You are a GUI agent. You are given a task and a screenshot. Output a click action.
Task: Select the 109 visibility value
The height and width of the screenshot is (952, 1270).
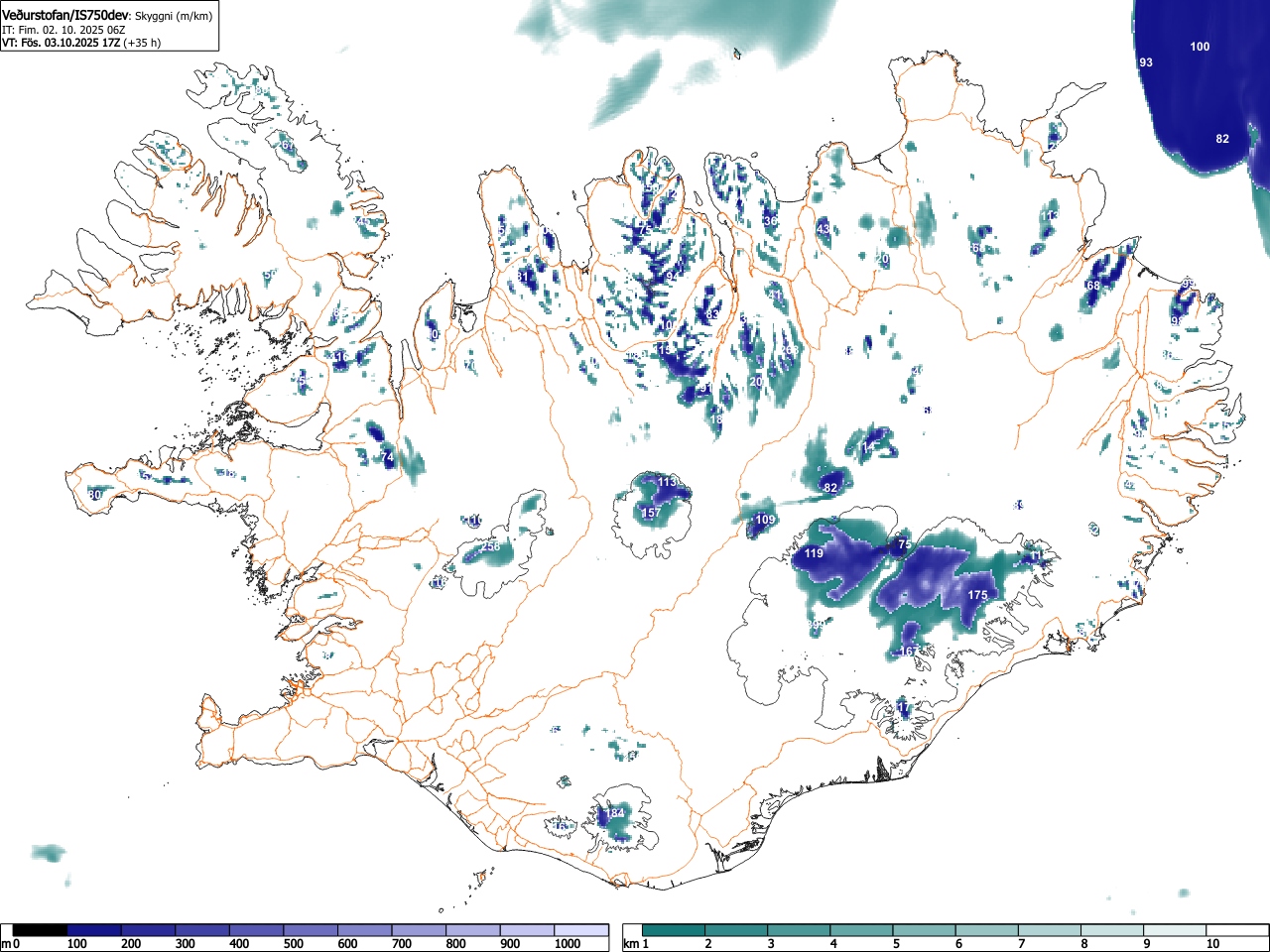click(x=765, y=521)
